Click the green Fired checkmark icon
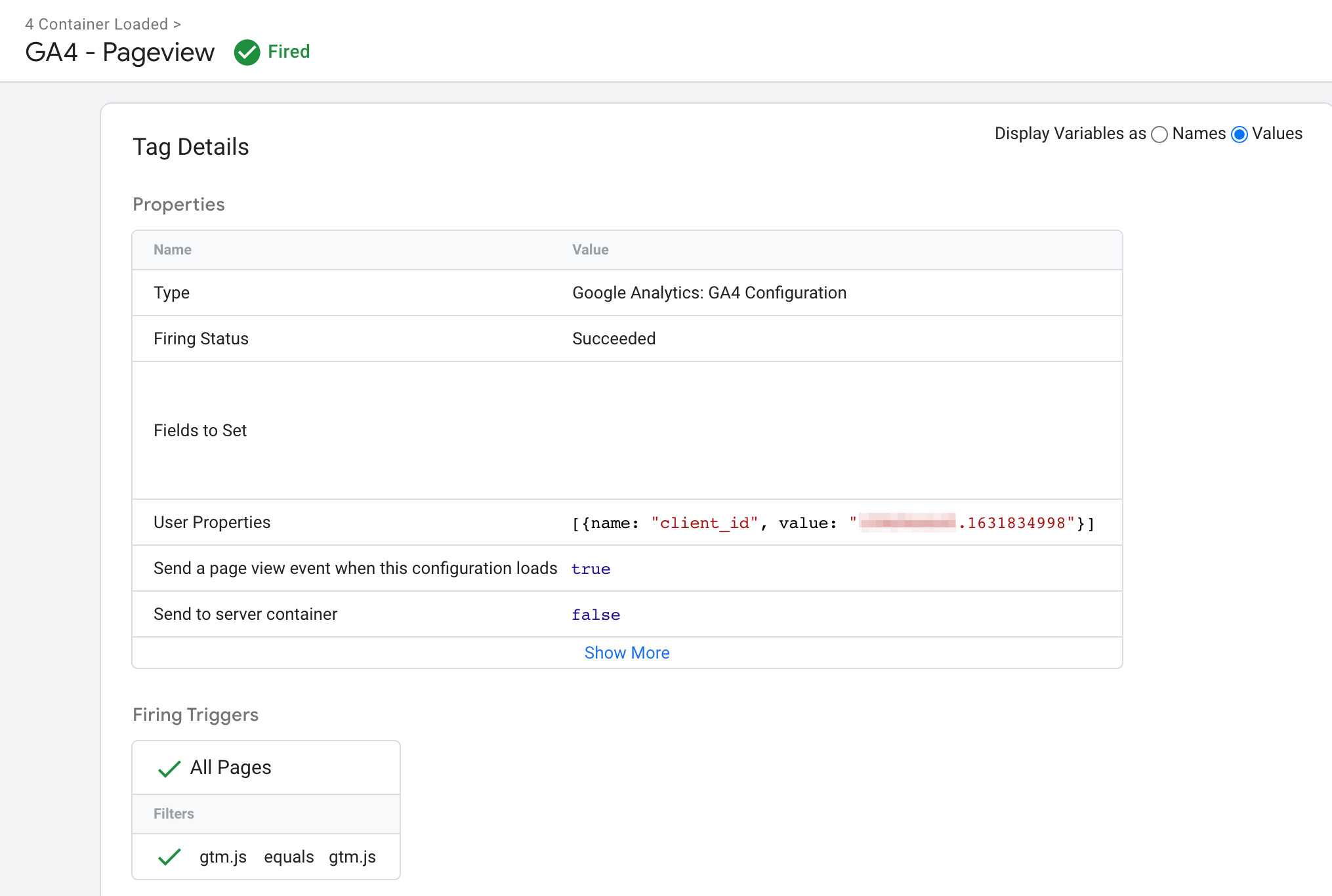 pos(247,52)
